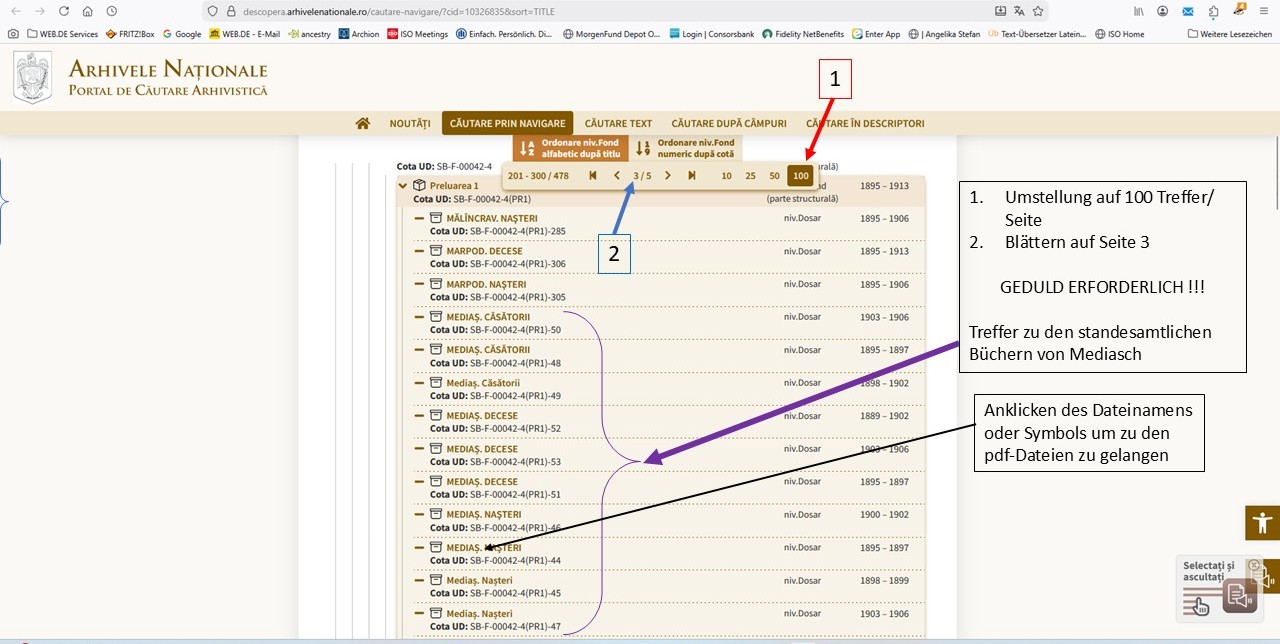The height and width of the screenshot is (644, 1280).
Task: Click the install/download icon in address bar
Action: pos(1001,11)
